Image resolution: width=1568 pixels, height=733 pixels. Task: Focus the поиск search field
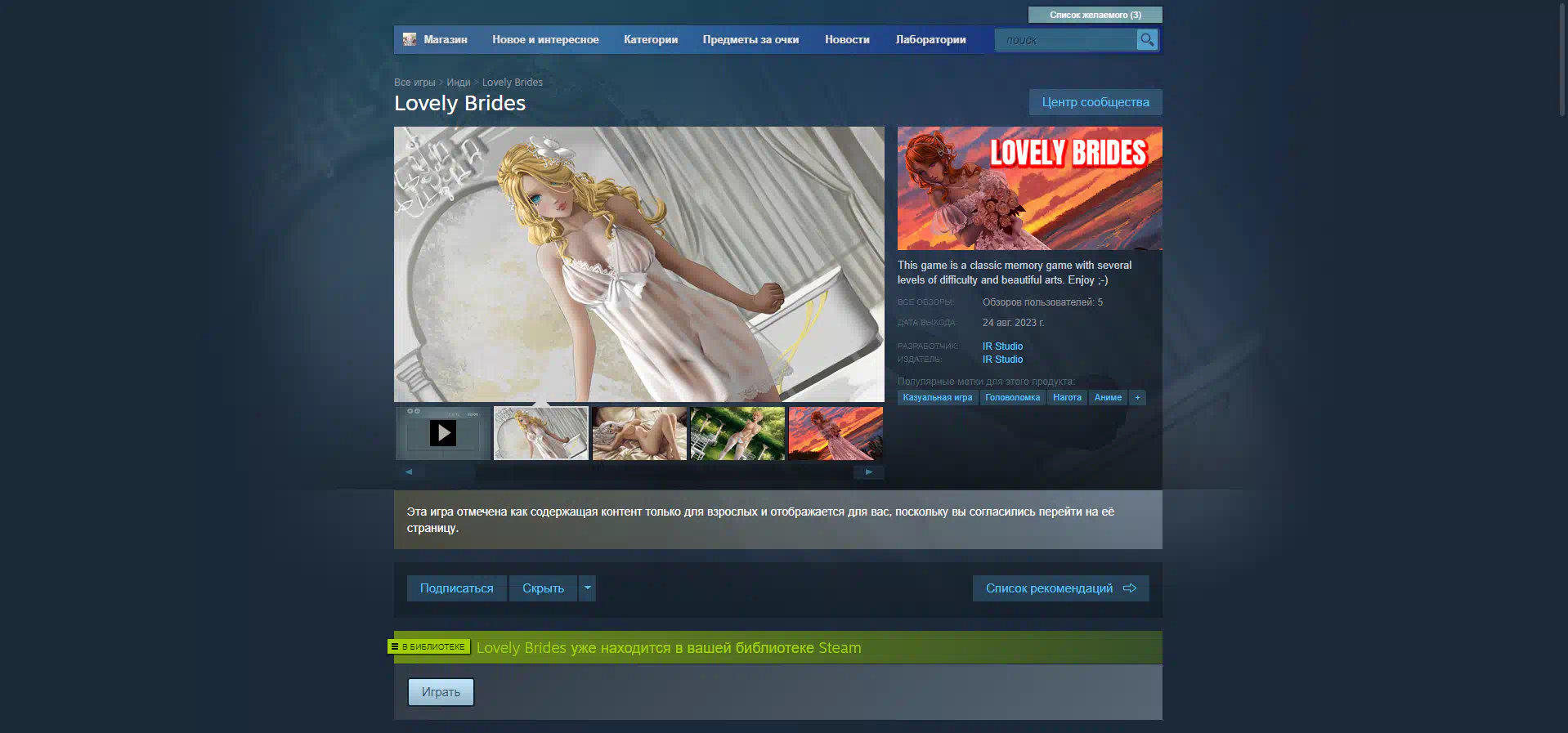pos(1065,40)
